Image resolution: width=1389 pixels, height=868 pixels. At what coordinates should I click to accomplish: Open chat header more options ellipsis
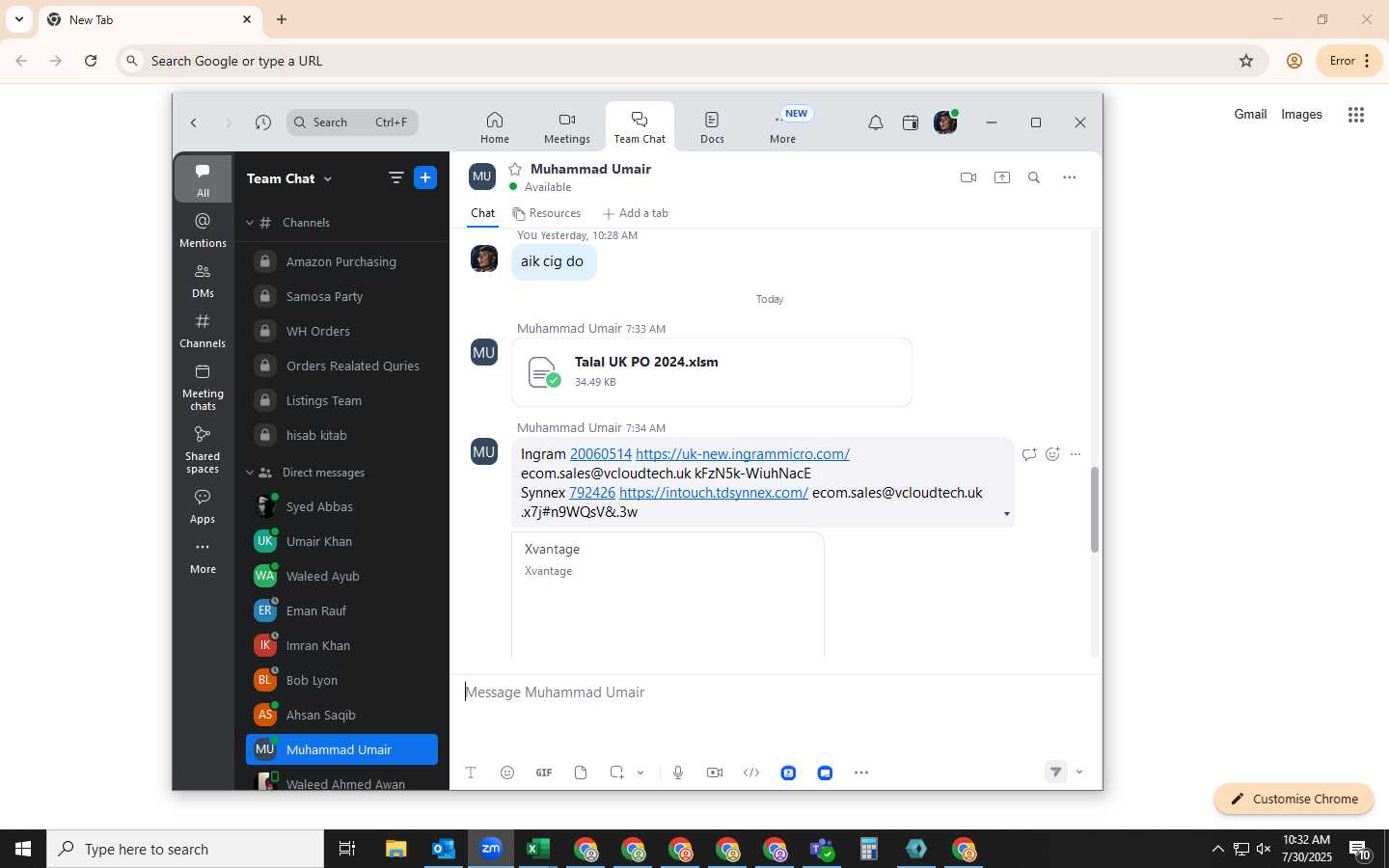point(1070,177)
